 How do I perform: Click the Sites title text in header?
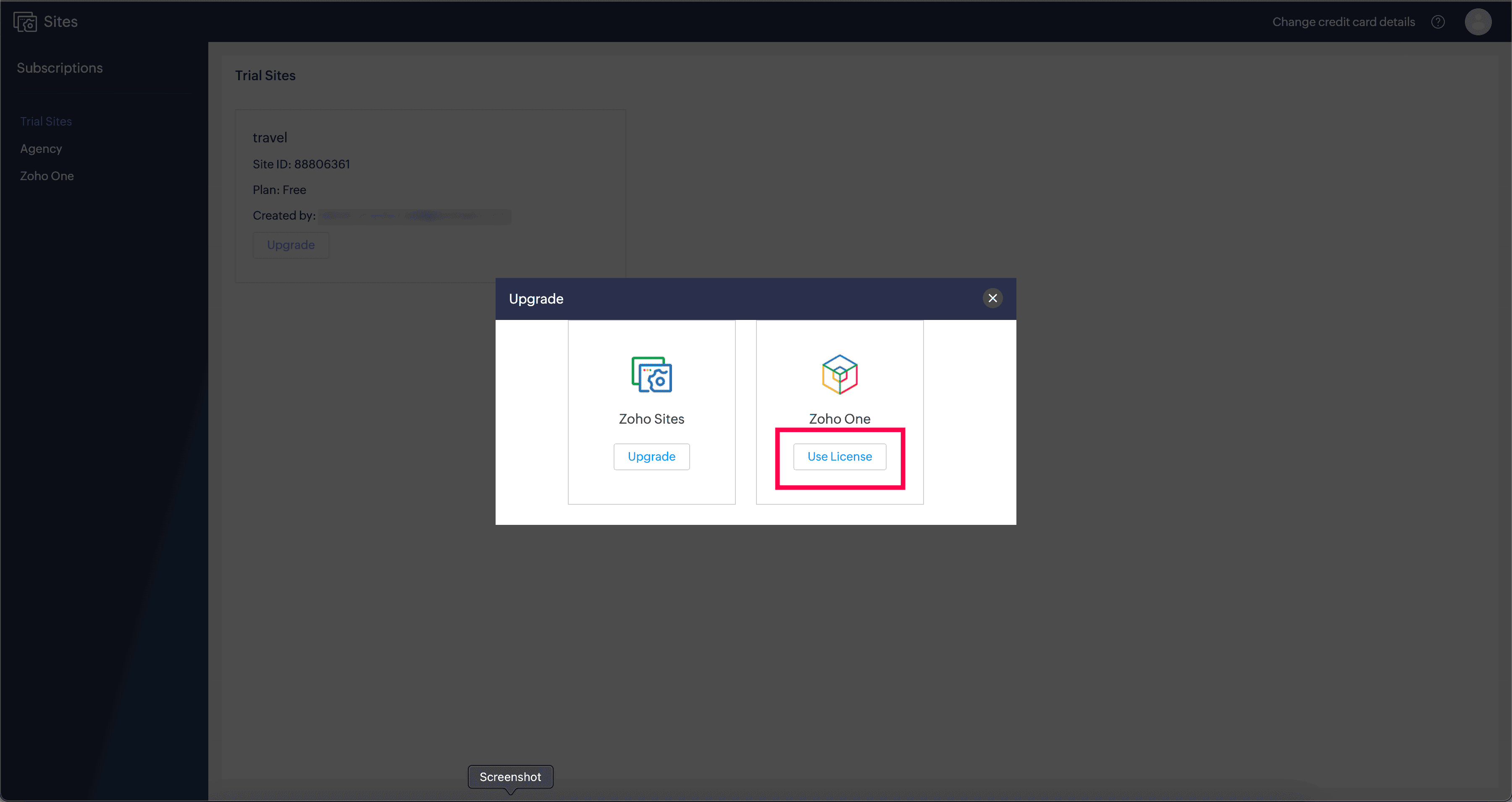point(60,22)
